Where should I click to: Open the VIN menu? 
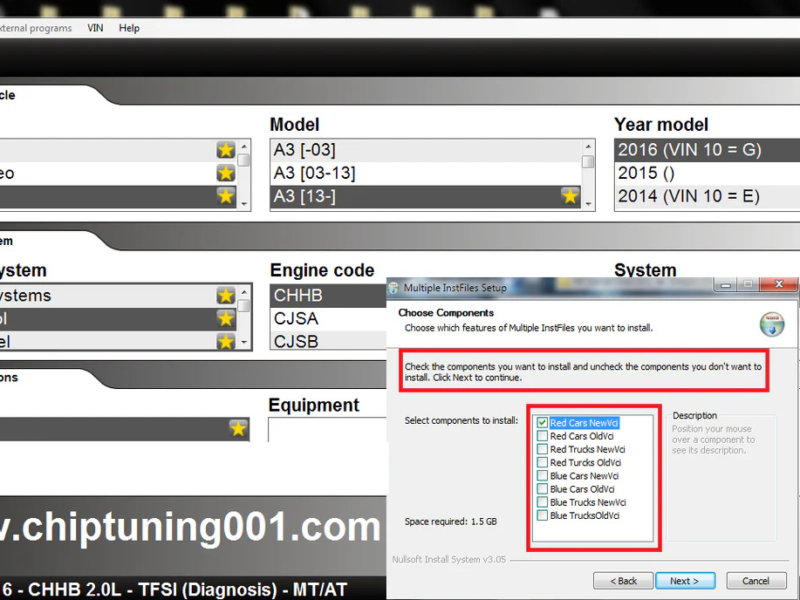95,28
